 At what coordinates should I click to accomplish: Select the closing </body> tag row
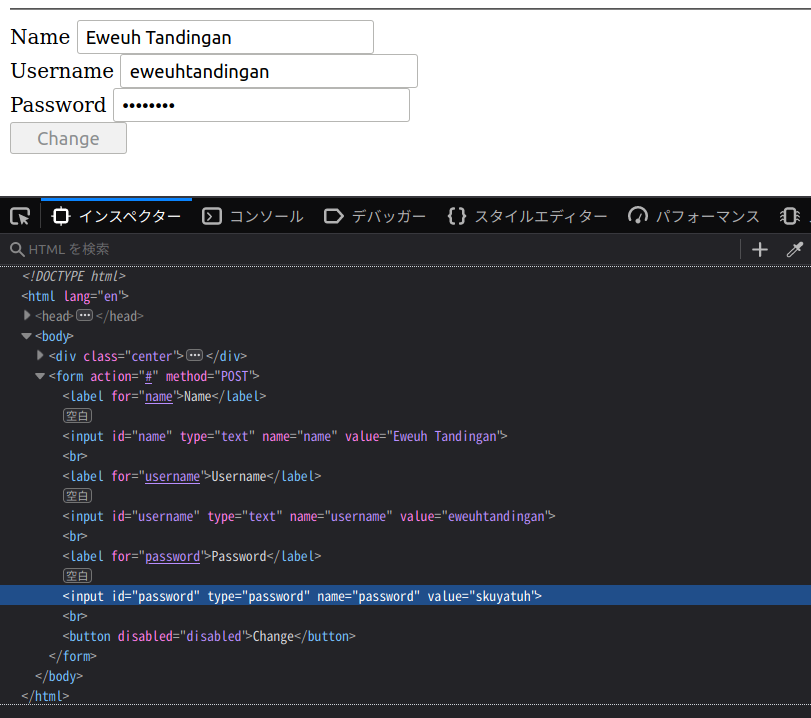click(406, 676)
